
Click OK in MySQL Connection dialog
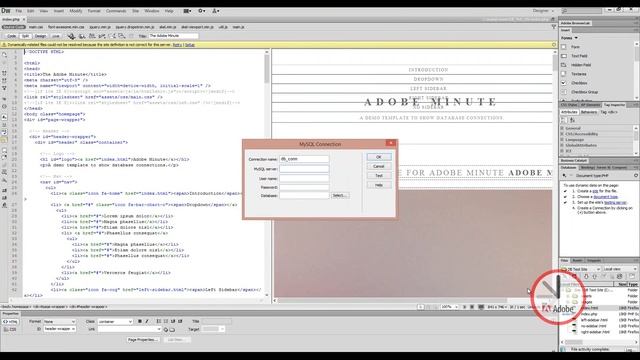pyautogui.click(x=378, y=157)
